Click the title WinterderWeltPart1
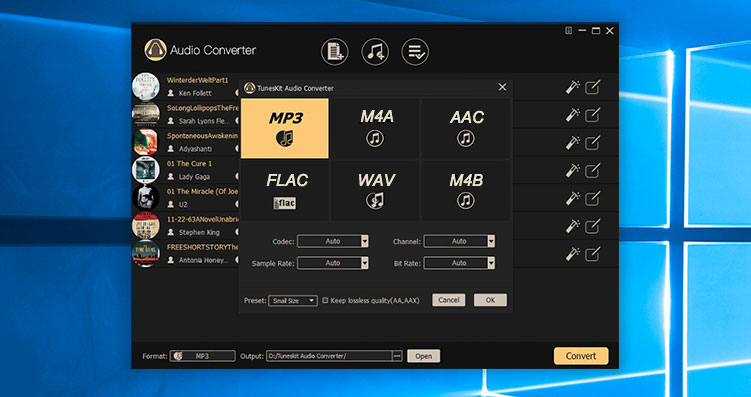 tap(198, 80)
